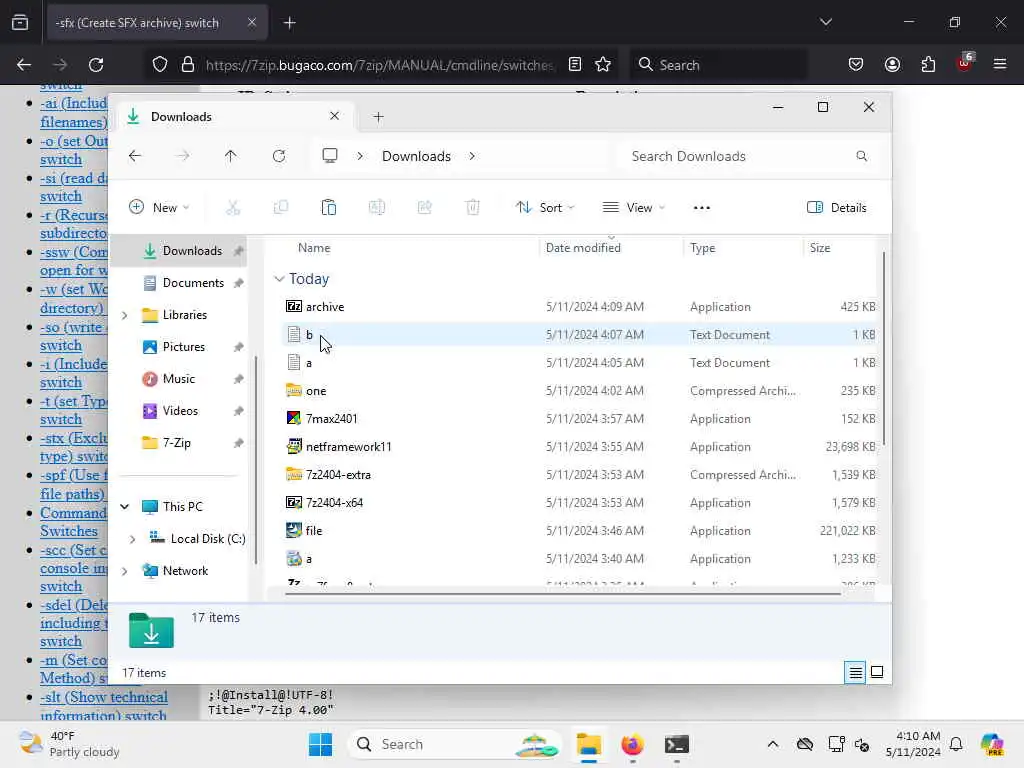The image size is (1024, 768).
Task: Show hidden system tray icons
Action: click(773, 744)
